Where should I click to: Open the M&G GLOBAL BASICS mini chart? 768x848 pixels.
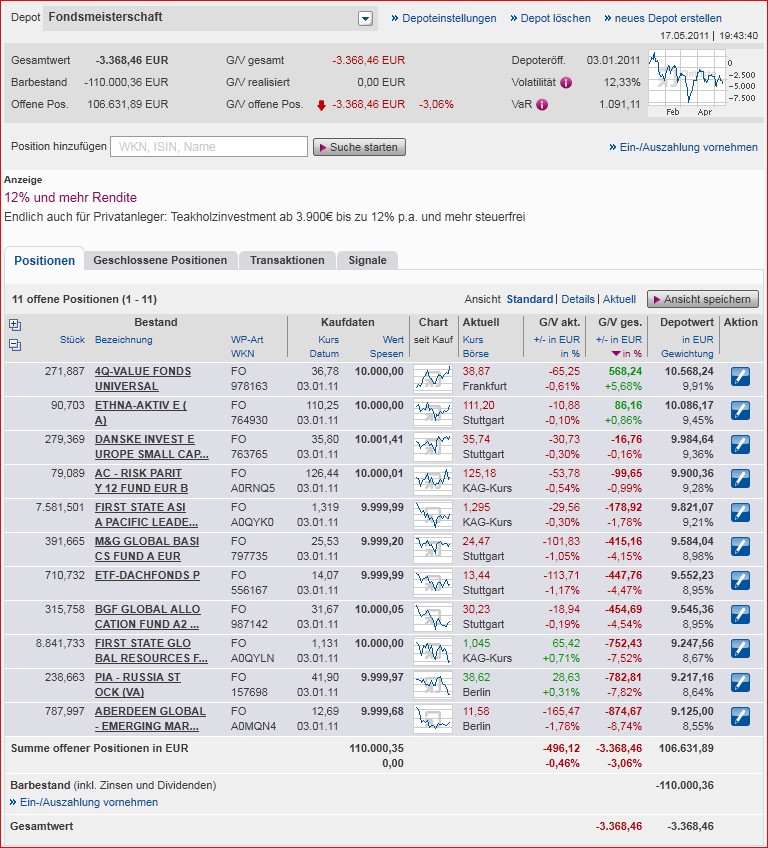point(433,549)
